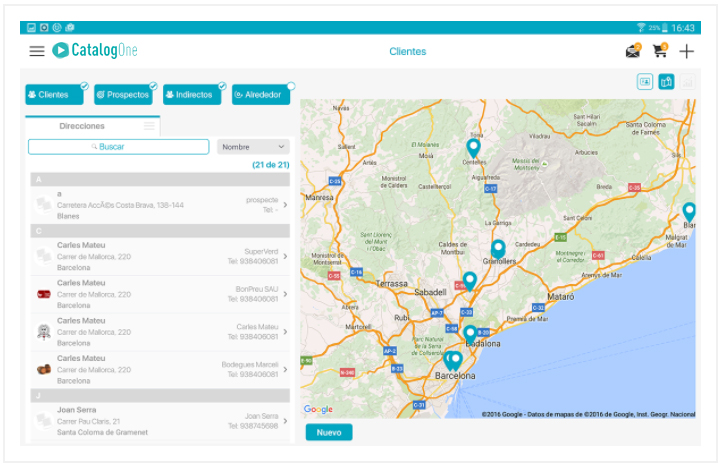Open the Nombre sort dropdown
Image resolution: width=723 pixels, height=467 pixels.
pyautogui.click(x=253, y=147)
